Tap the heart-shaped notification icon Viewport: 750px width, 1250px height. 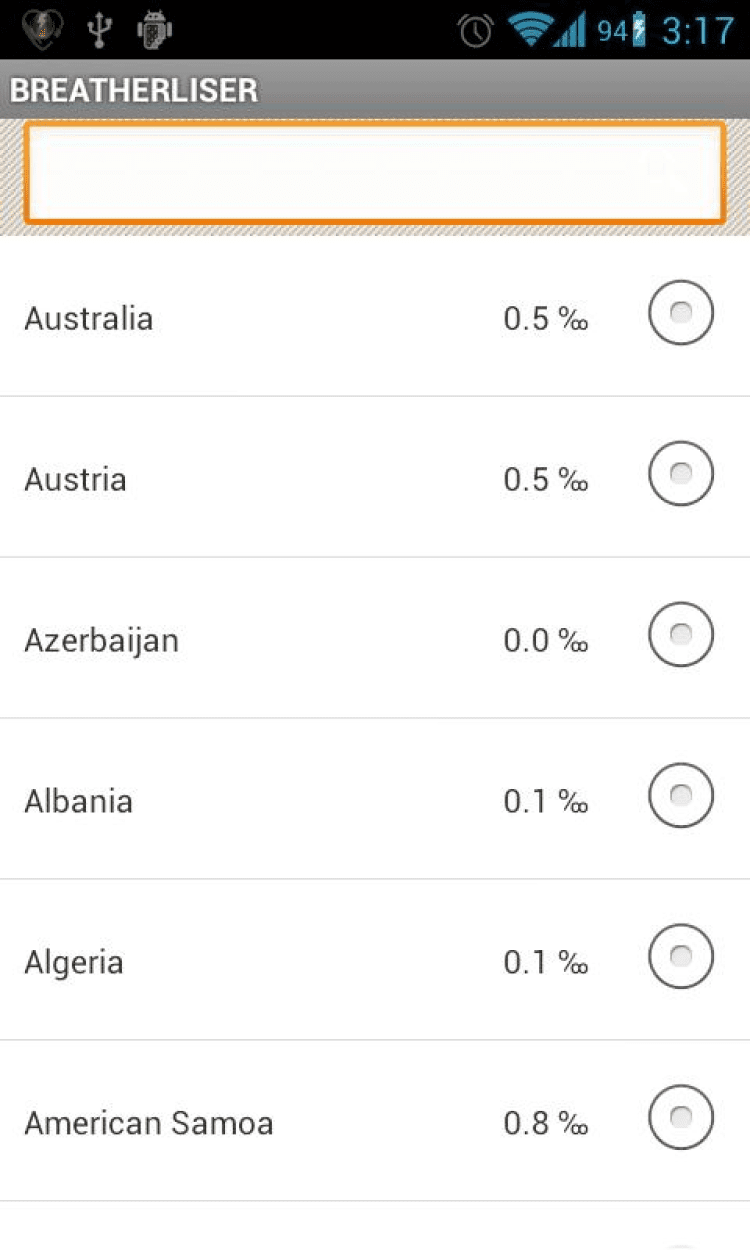(42, 30)
